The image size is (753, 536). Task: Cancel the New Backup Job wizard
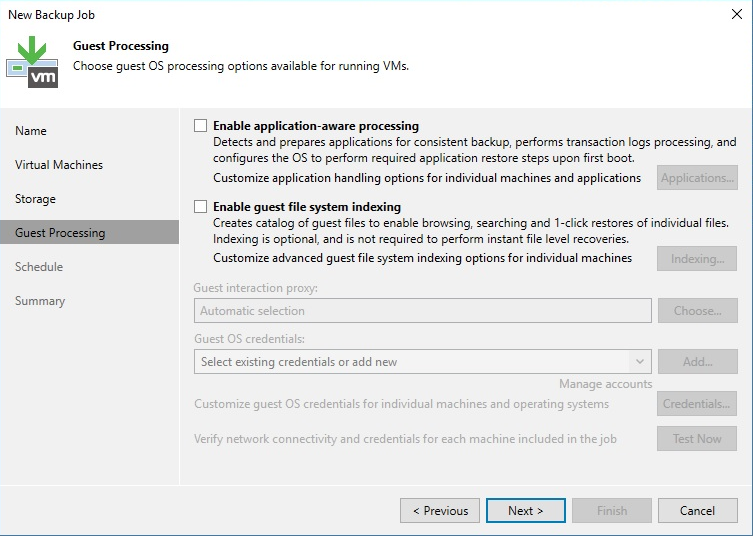point(698,511)
